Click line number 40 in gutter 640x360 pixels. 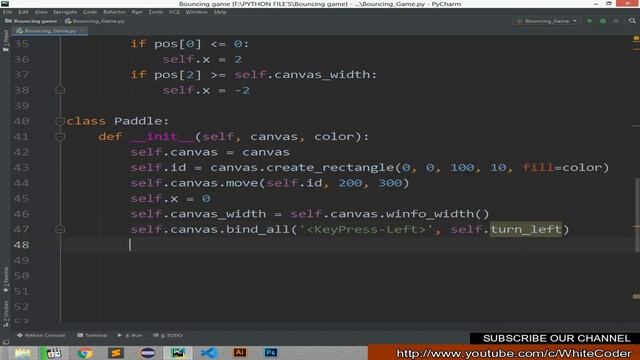coord(22,121)
